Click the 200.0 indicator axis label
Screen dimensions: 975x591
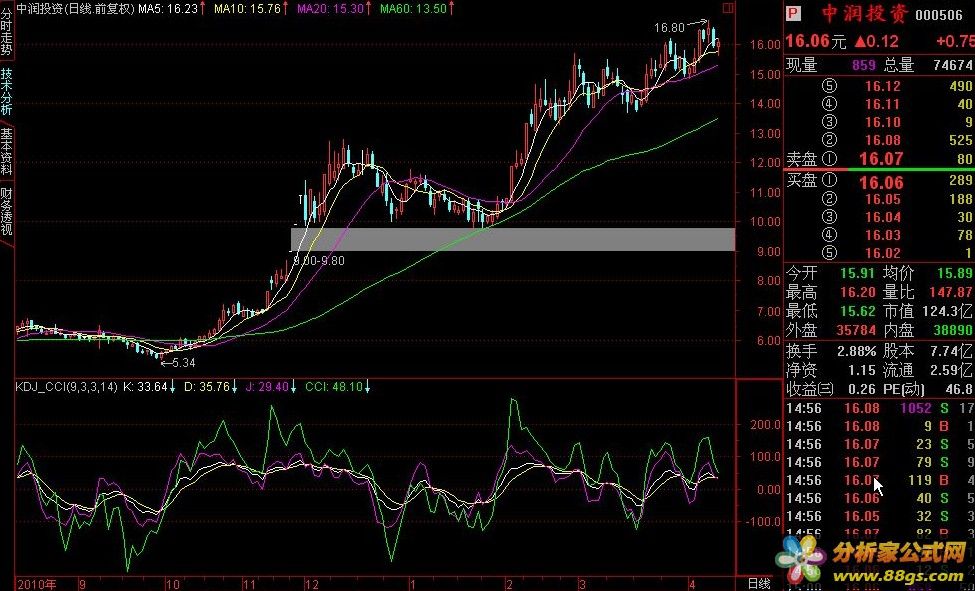(x=764, y=425)
